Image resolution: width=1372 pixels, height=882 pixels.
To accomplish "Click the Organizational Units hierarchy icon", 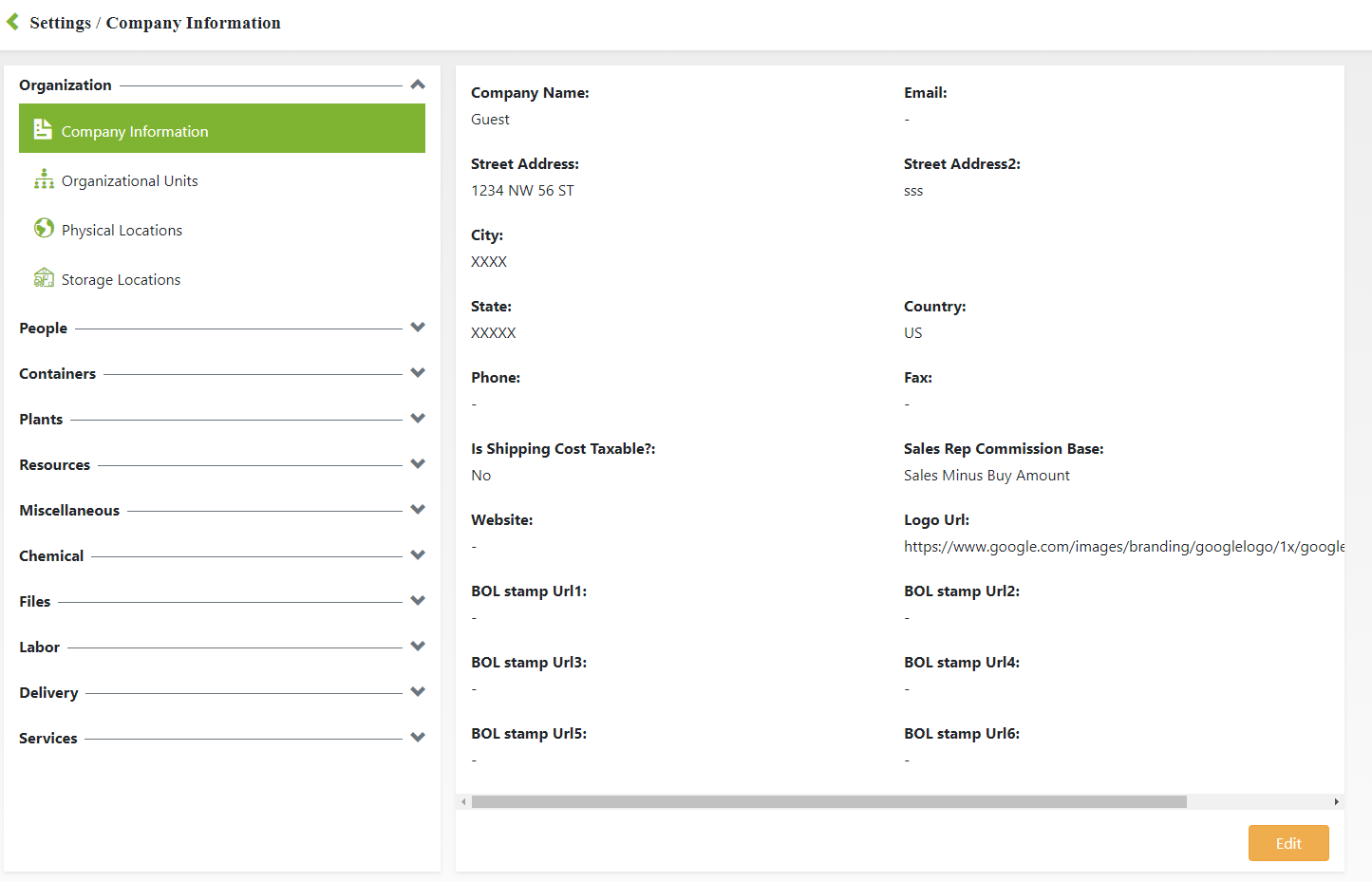I will (44, 179).
